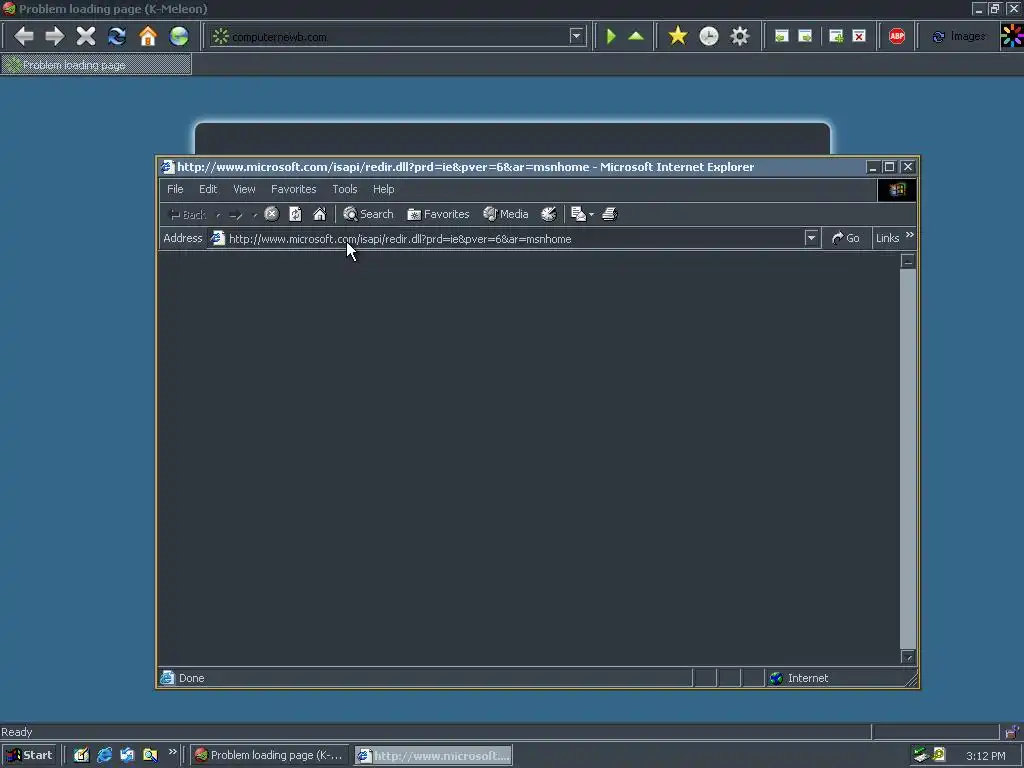
Task: Click Mail icon in IE toolbar
Action: (x=578, y=214)
